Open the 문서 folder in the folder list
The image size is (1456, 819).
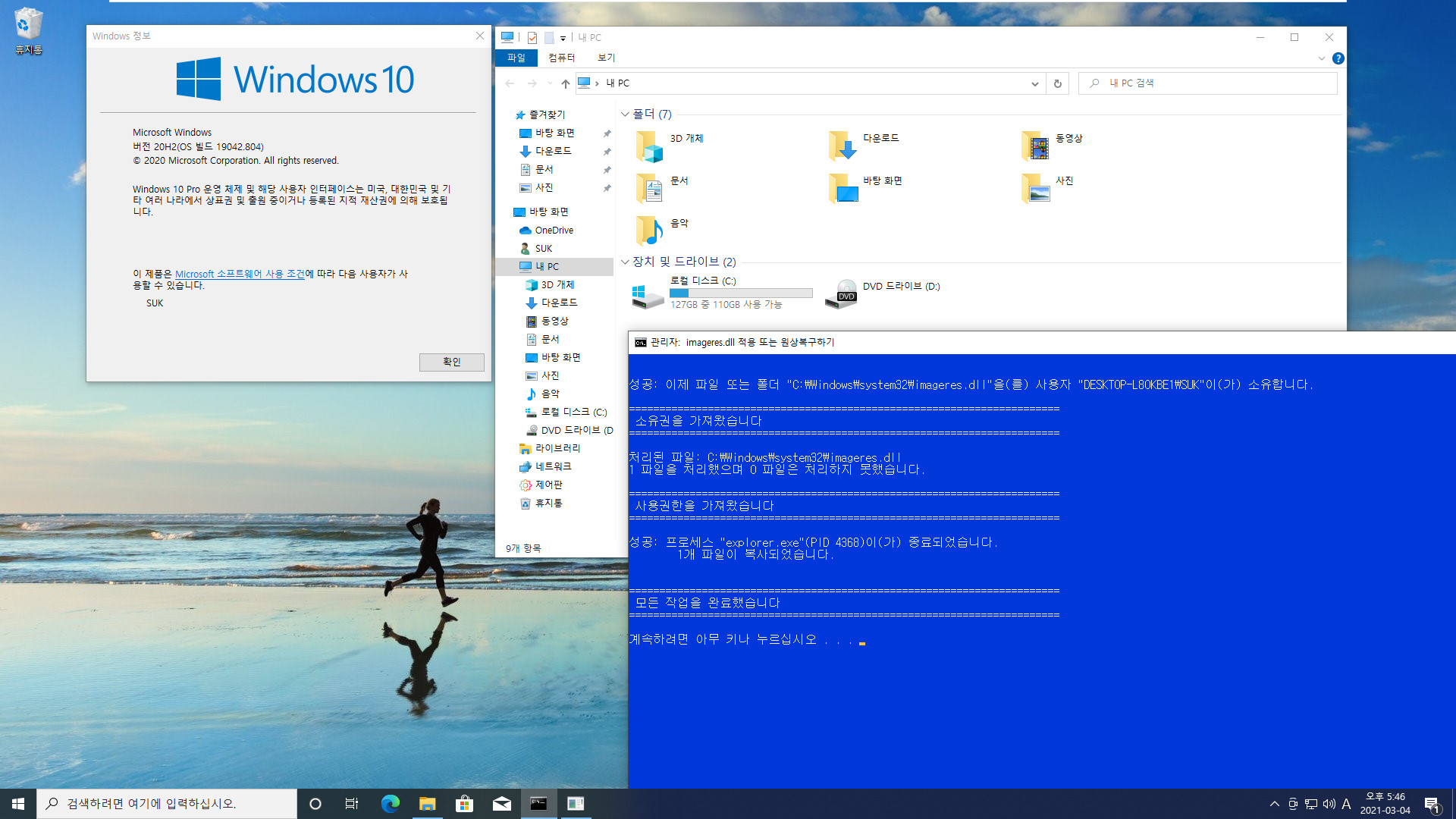[x=662, y=188]
